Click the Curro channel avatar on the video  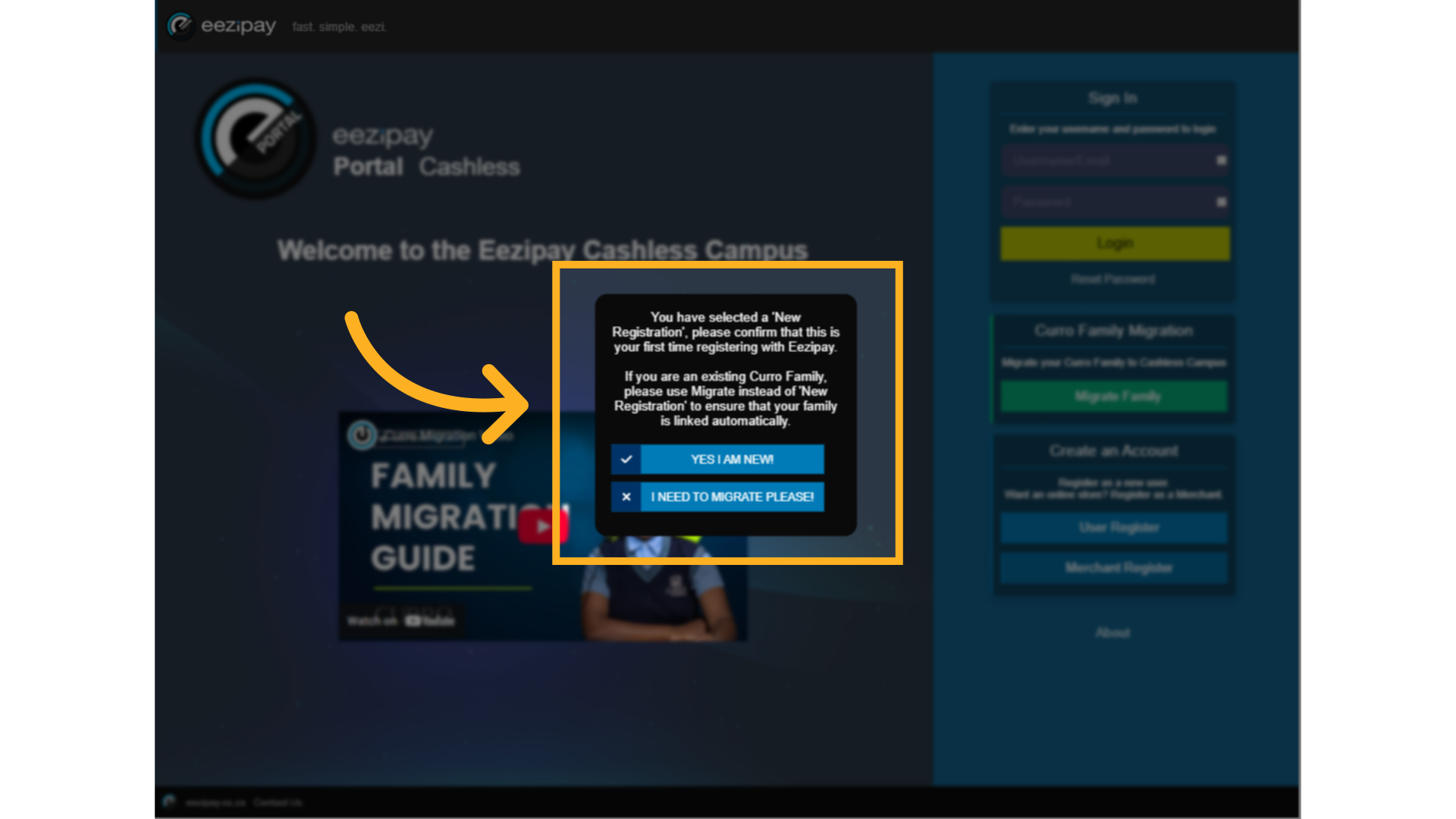(x=362, y=435)
